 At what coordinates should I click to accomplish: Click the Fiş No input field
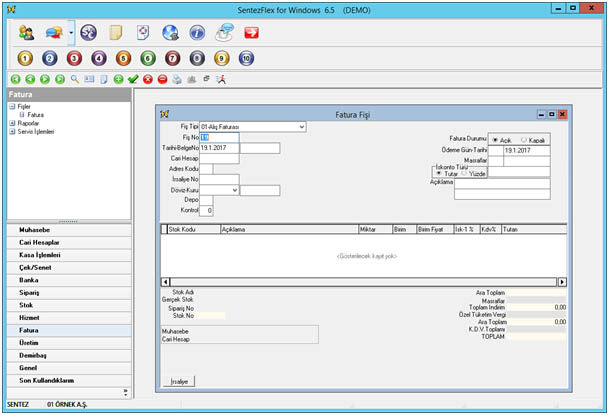tap(219, 137)
